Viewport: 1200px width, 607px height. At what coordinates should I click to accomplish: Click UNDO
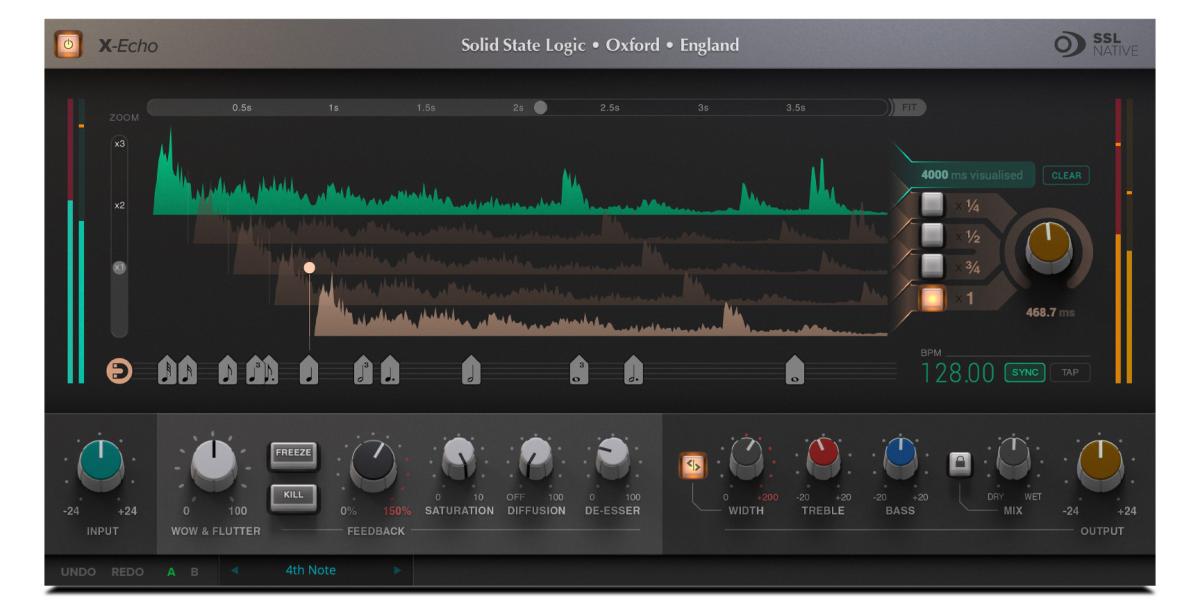click(x=76, y=572)
